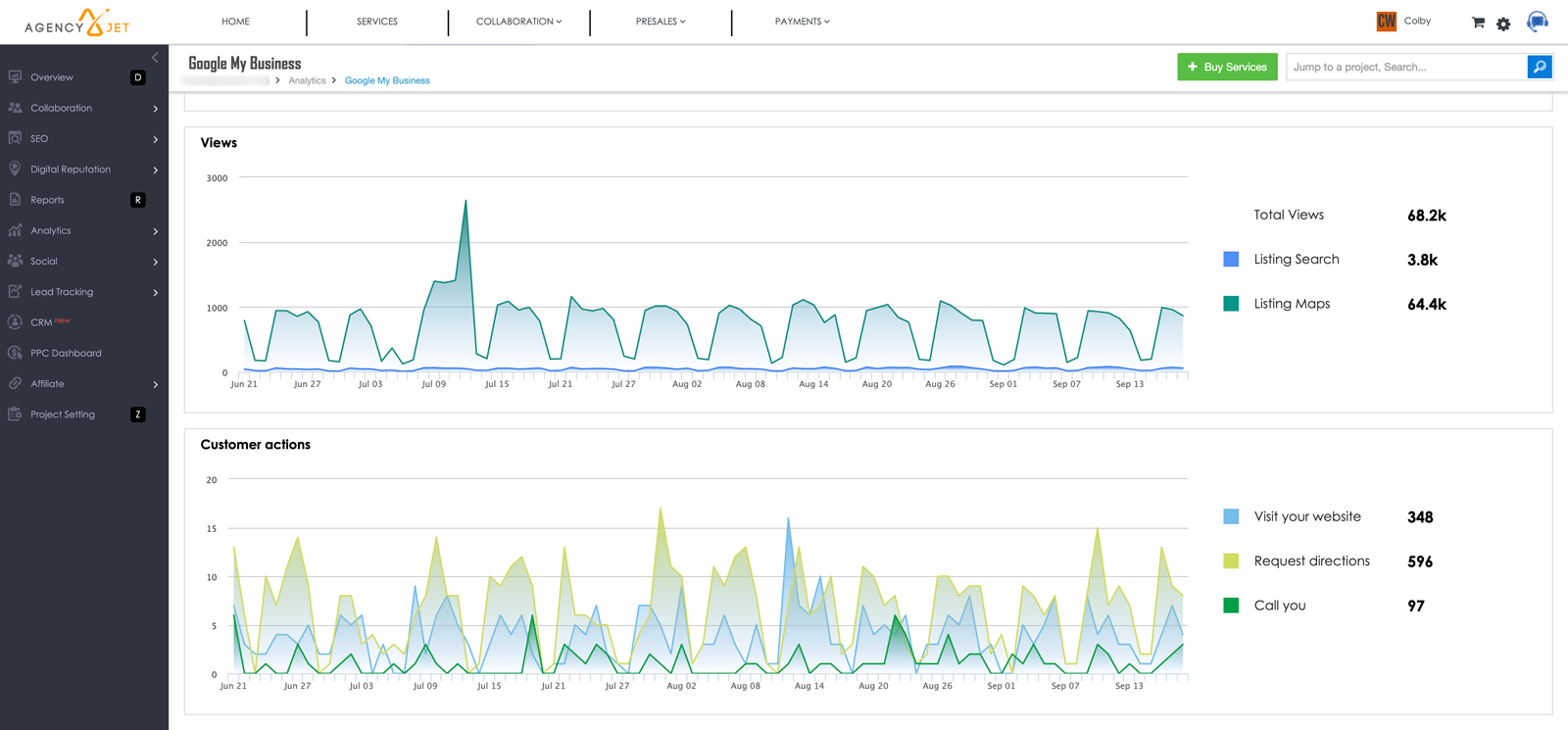Focus the Jump to a project search field

pos(1406,67)
